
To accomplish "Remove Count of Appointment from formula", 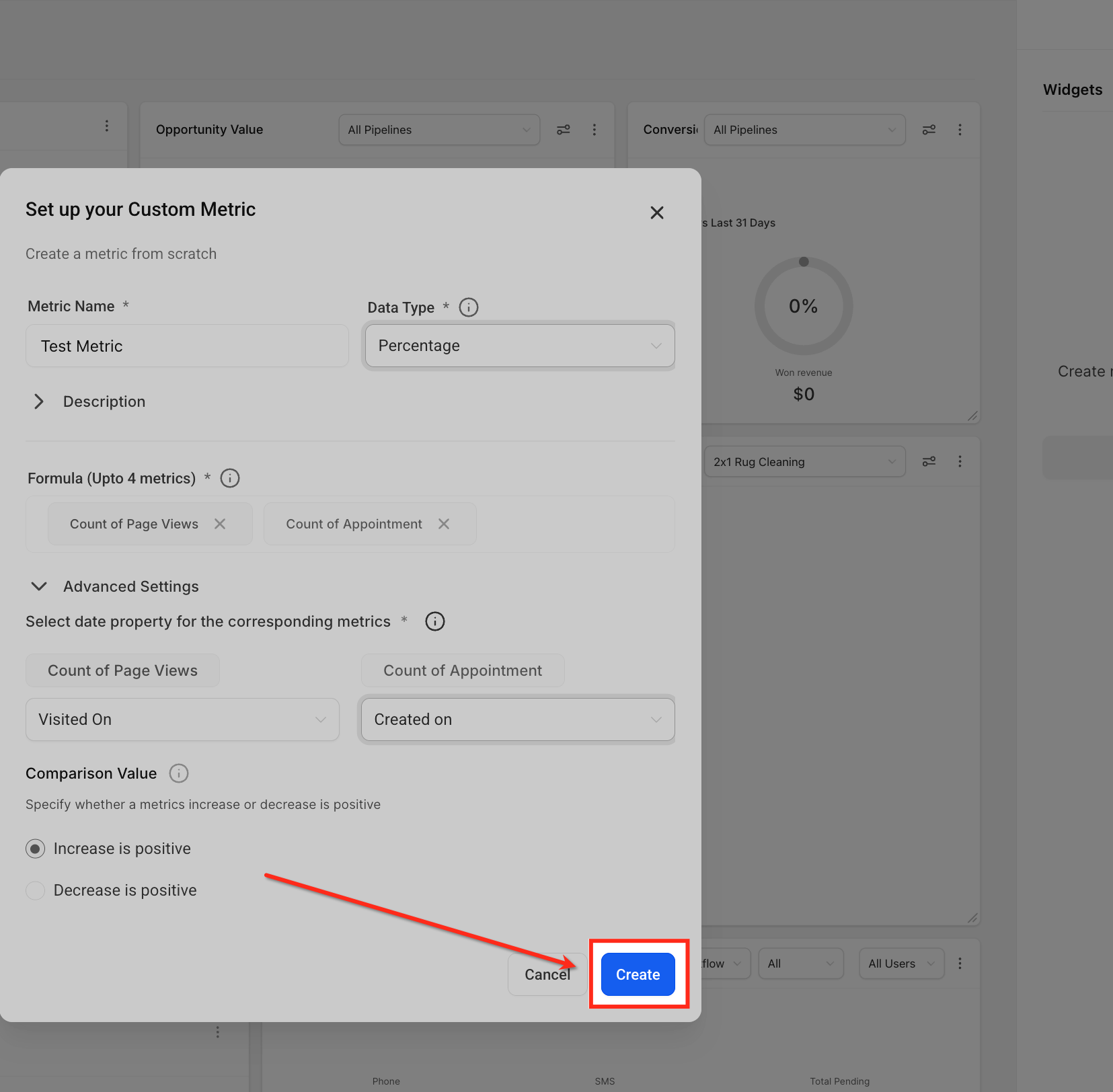I will (x=444, y=524).
